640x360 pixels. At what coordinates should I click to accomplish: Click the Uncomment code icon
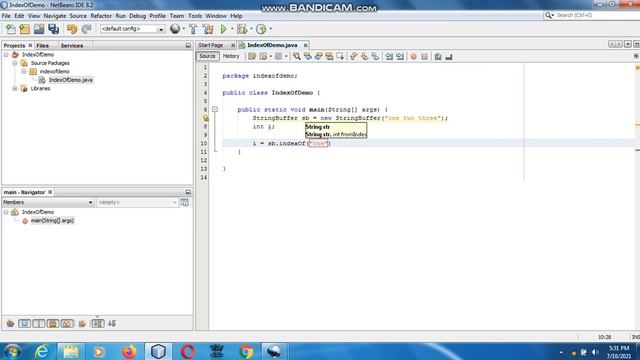coord(449,56)
